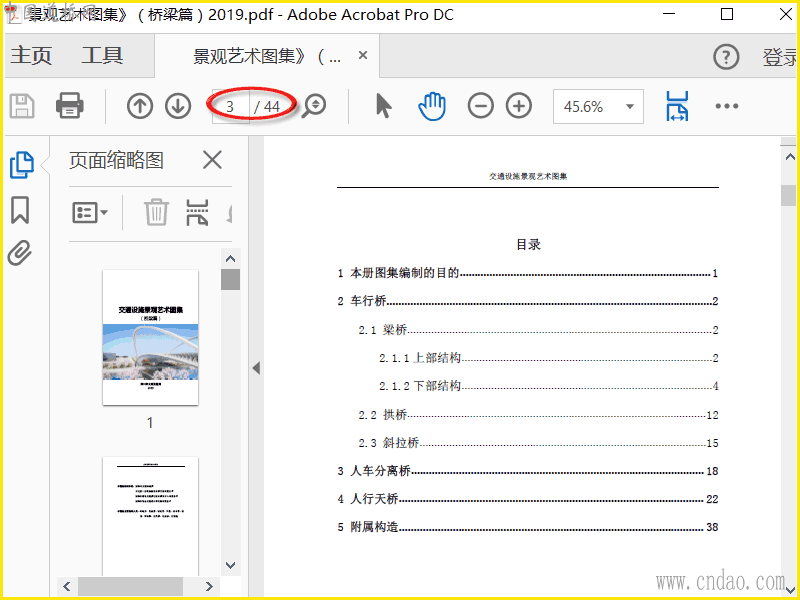Close the 页面缩略图 panel
800x600 pixels.
(x=212, y=160)
